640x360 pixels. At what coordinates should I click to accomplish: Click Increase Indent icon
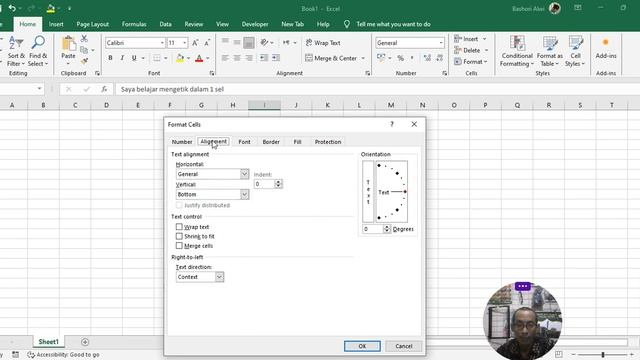click(276, 58)
